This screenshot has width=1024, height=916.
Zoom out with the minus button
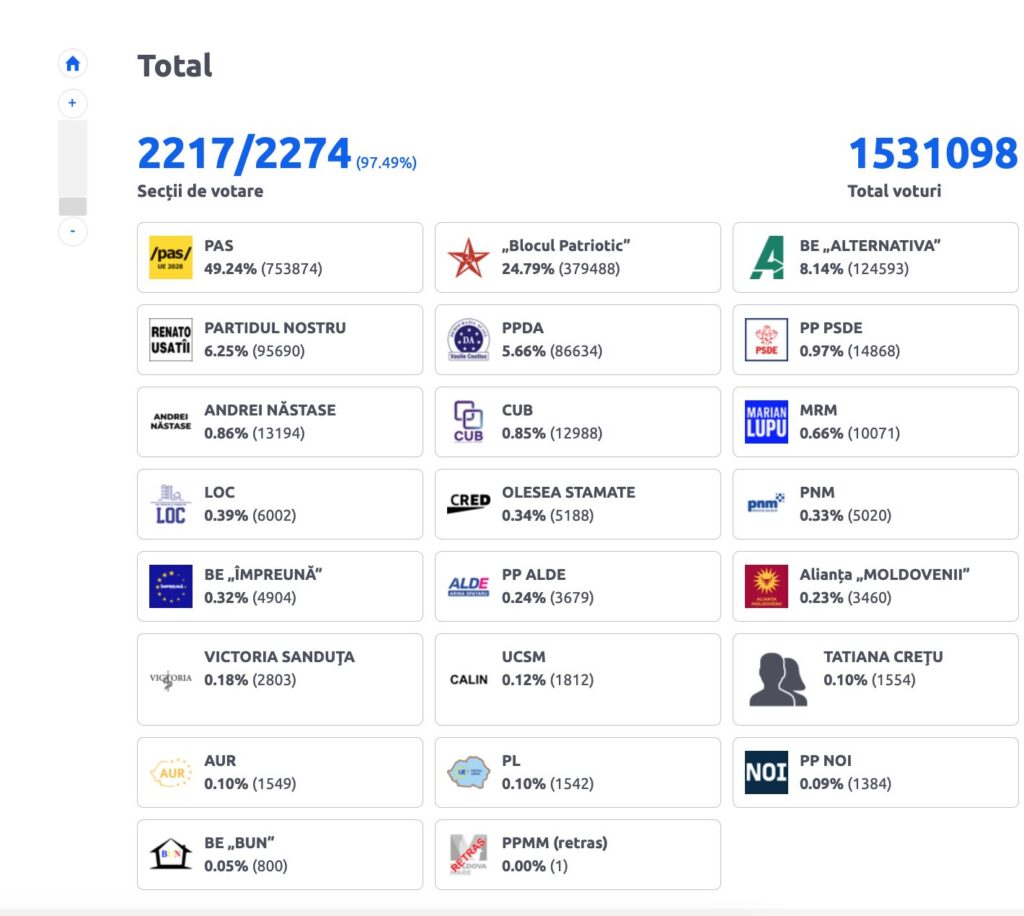click(x=72, y=231)
